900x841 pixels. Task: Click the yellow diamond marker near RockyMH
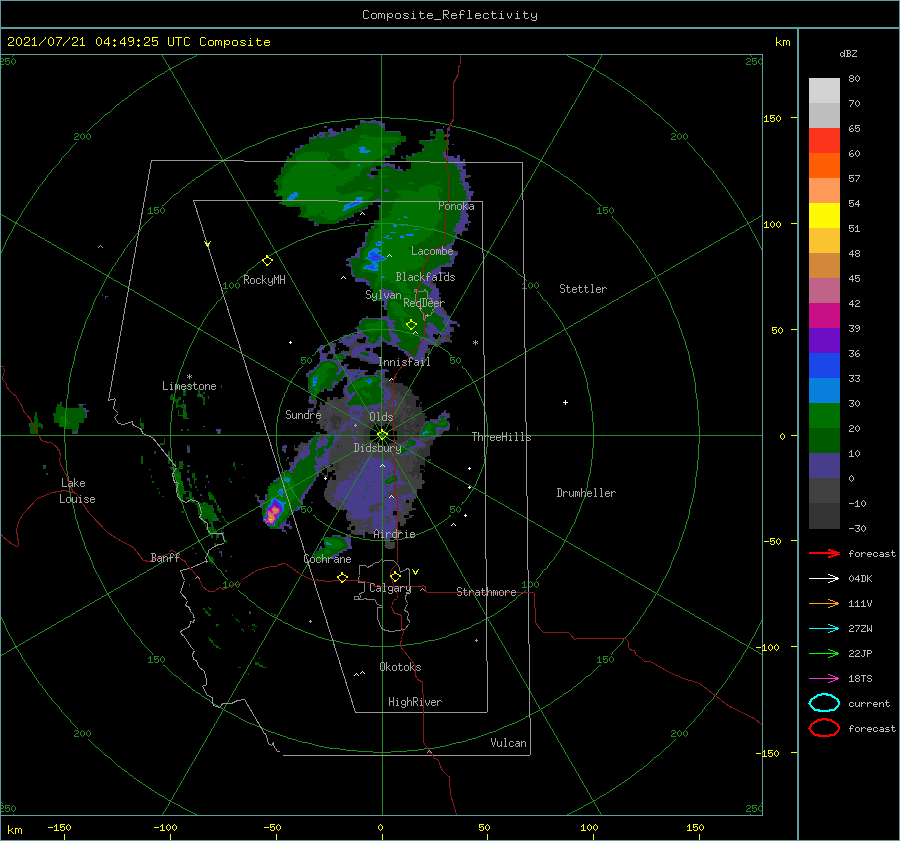[x=267, y=261]
